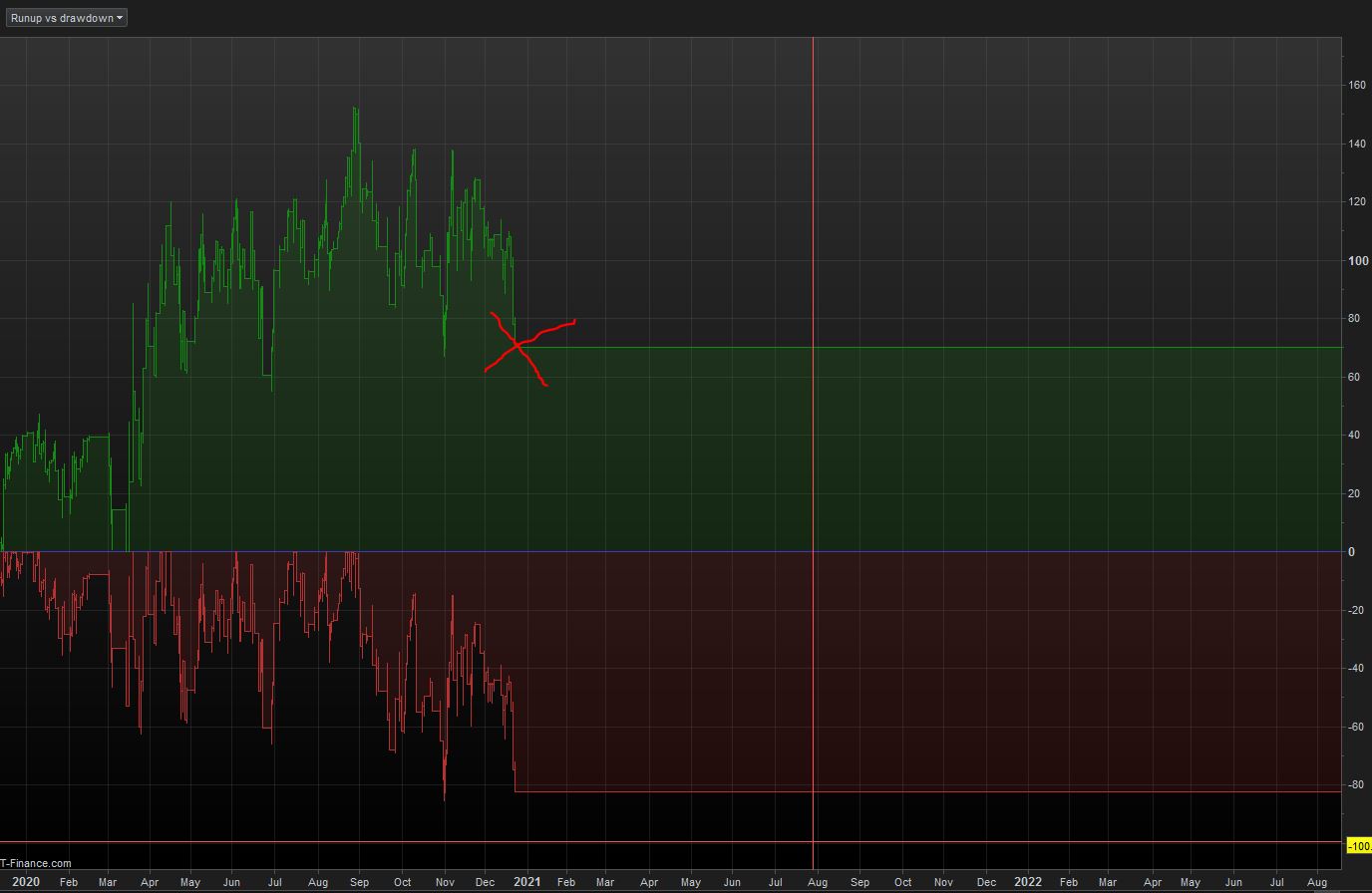This screenshot has width=1372, height=893.
Task: Click the 2020 year label on time axis
Action: click(26, 882)
